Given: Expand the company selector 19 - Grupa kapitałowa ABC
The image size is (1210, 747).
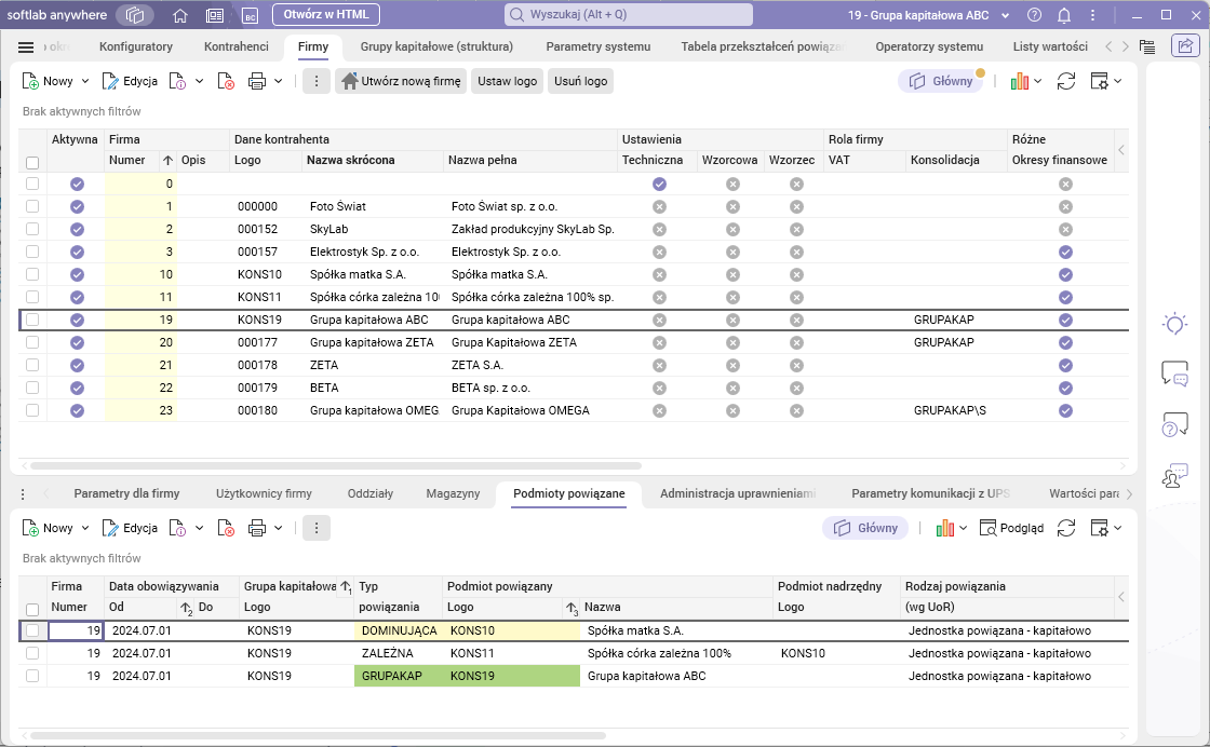Looking at the screenshot, I should (1004, 15).
